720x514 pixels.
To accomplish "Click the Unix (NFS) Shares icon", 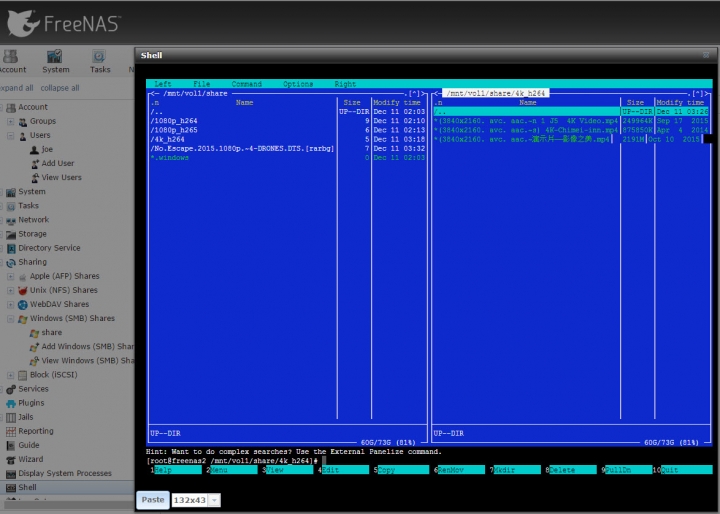I will point(23,291).
